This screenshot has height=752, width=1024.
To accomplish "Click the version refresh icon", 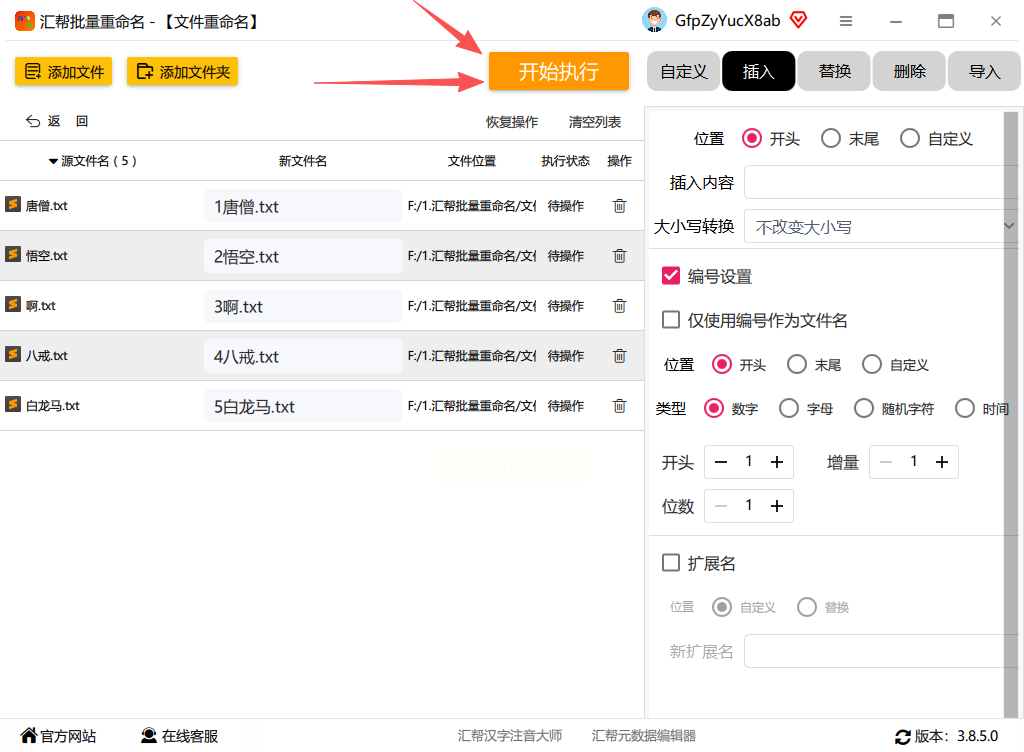I will (x=903, y=737).
